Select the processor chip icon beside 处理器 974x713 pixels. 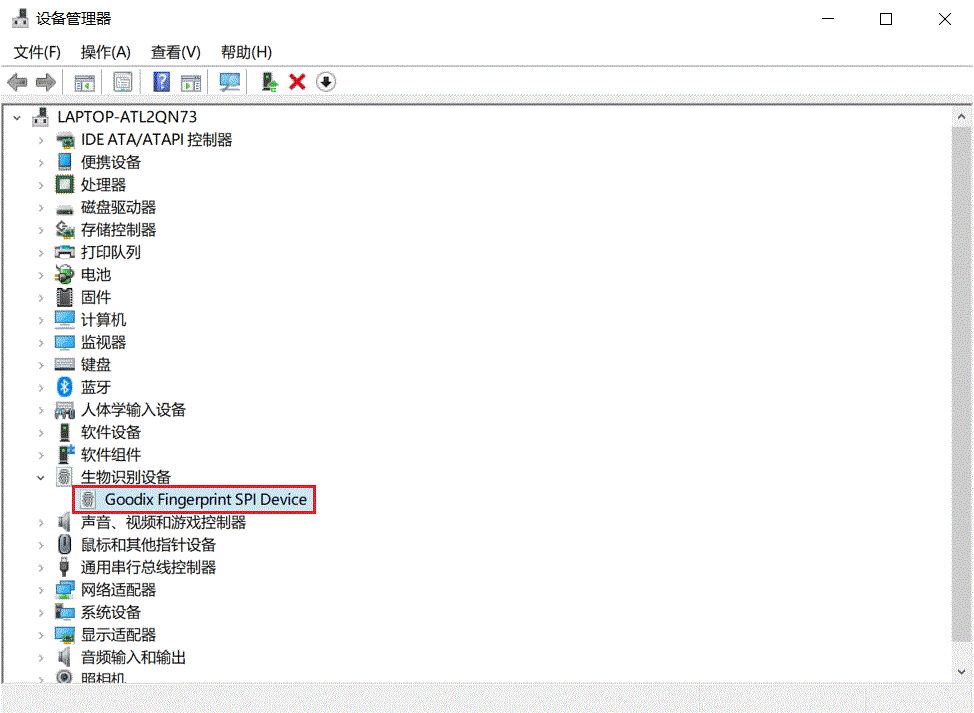[65, 184]
